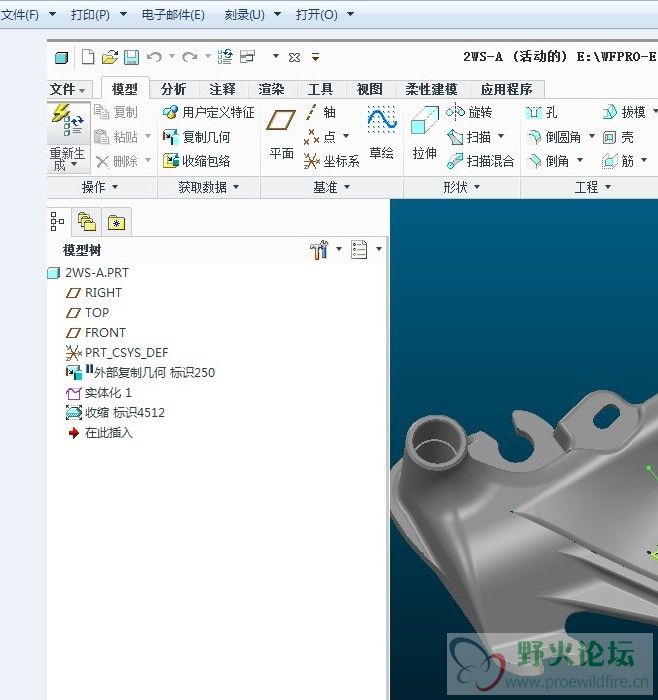Select the 坐标系 coordinate system tool

(x=331, y=161)
